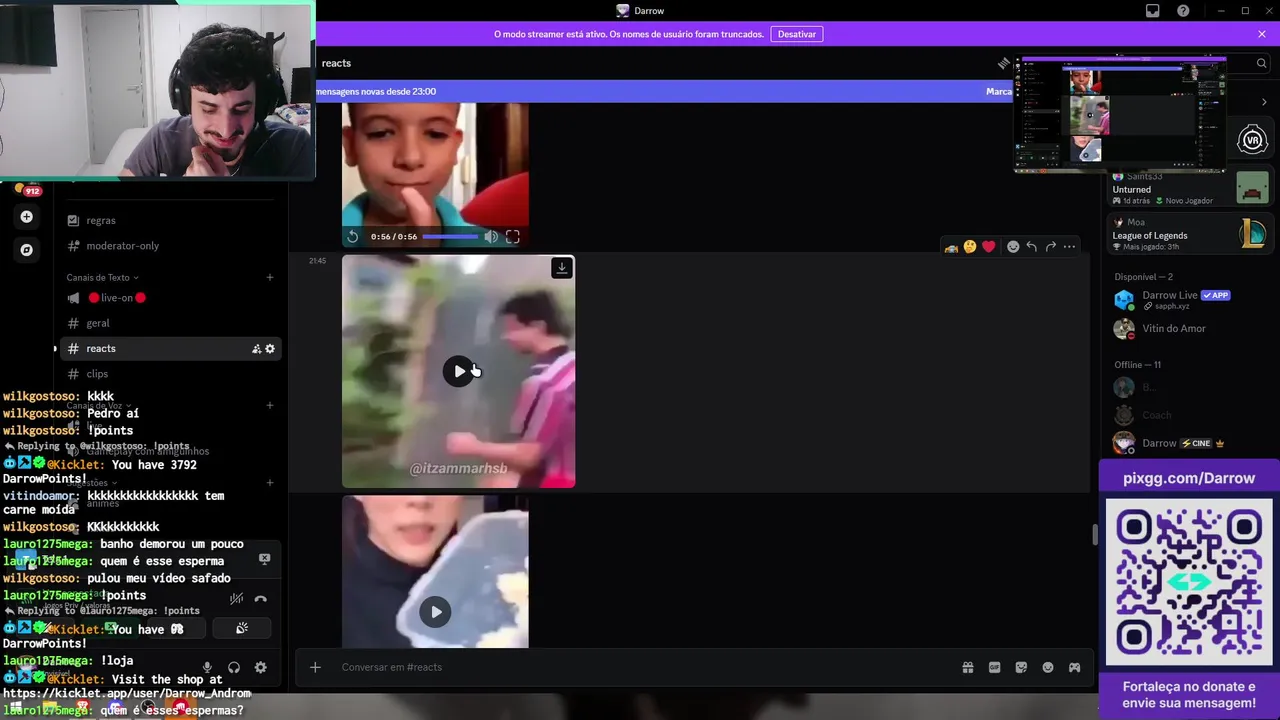Click the message attachment plus button
1280x720 pixels.
[315, 667]
